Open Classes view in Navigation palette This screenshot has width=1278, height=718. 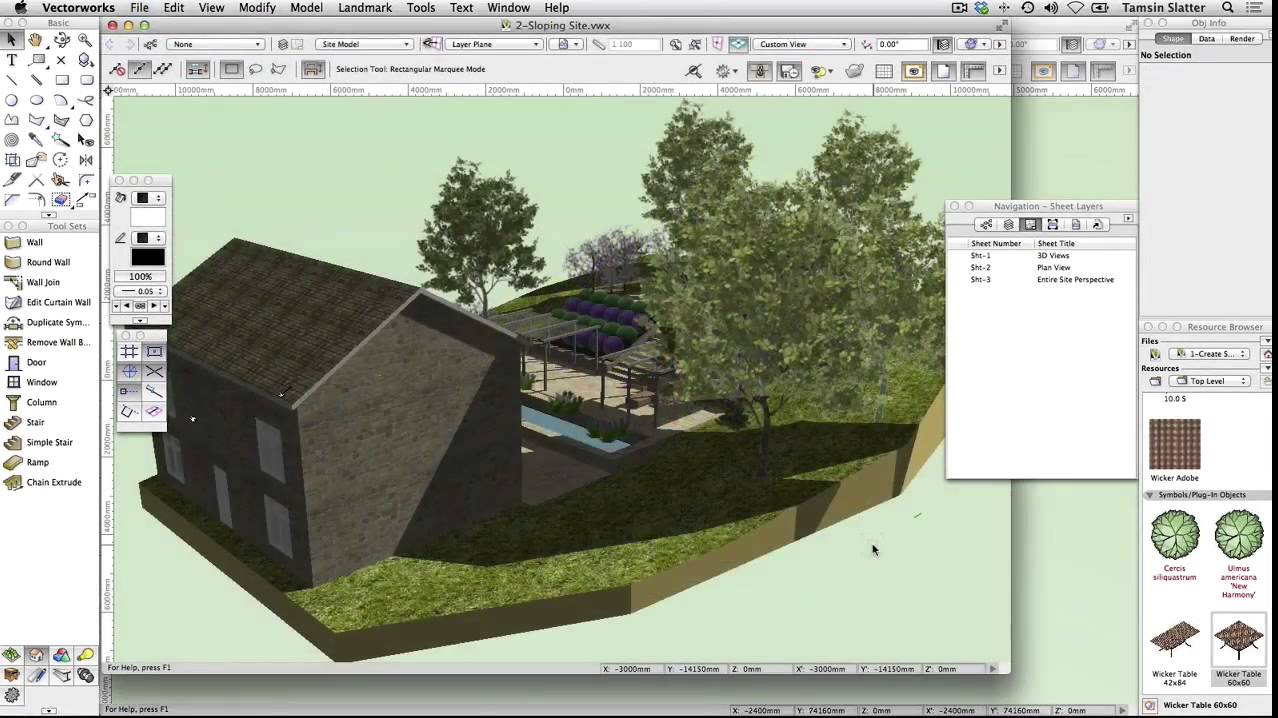(x=986, y=224)
